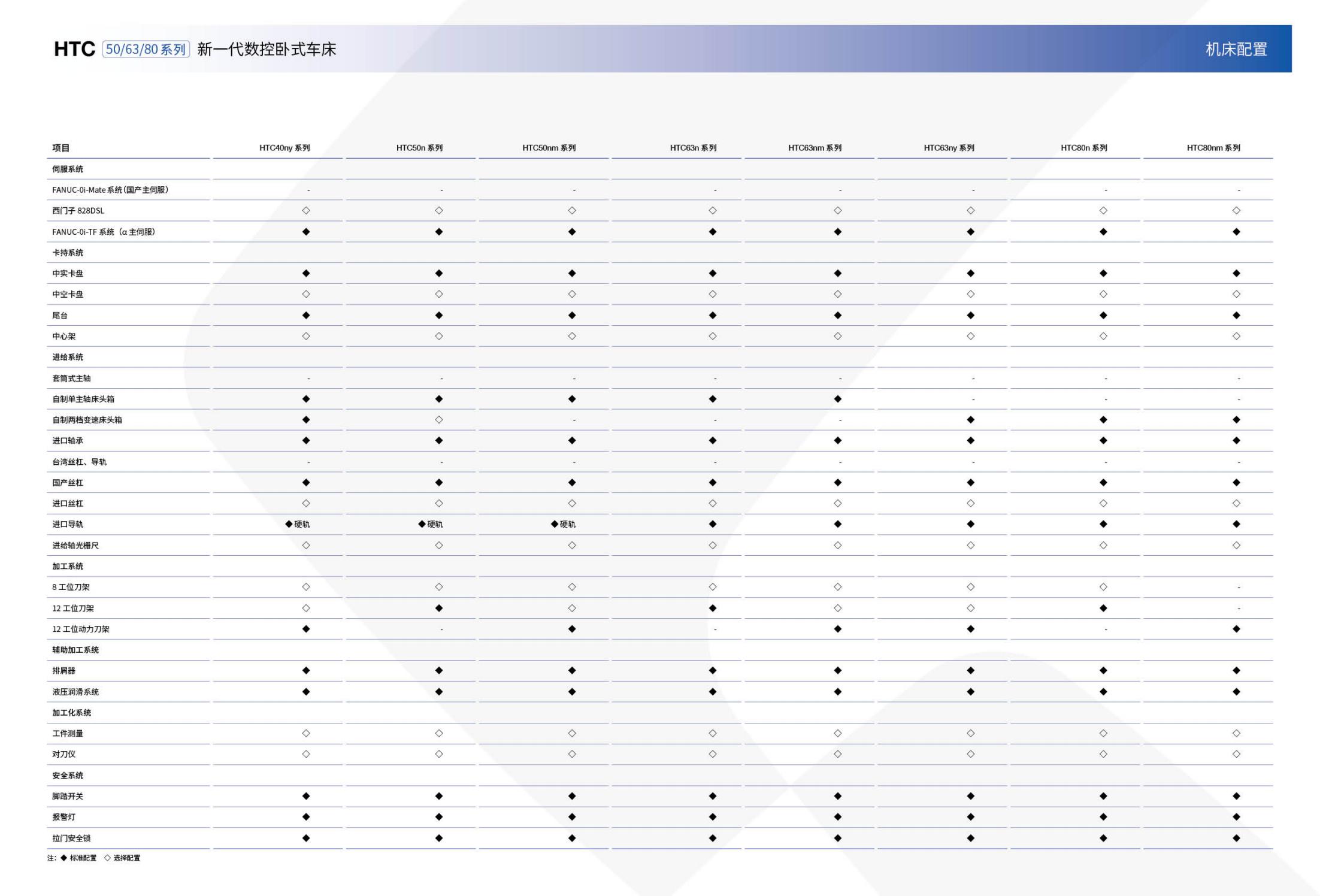Toggle the 西门子 828DSL option for HTC40ny
Image resolution: width=1320 pixels, height=896 pixels.
[305, 210]
